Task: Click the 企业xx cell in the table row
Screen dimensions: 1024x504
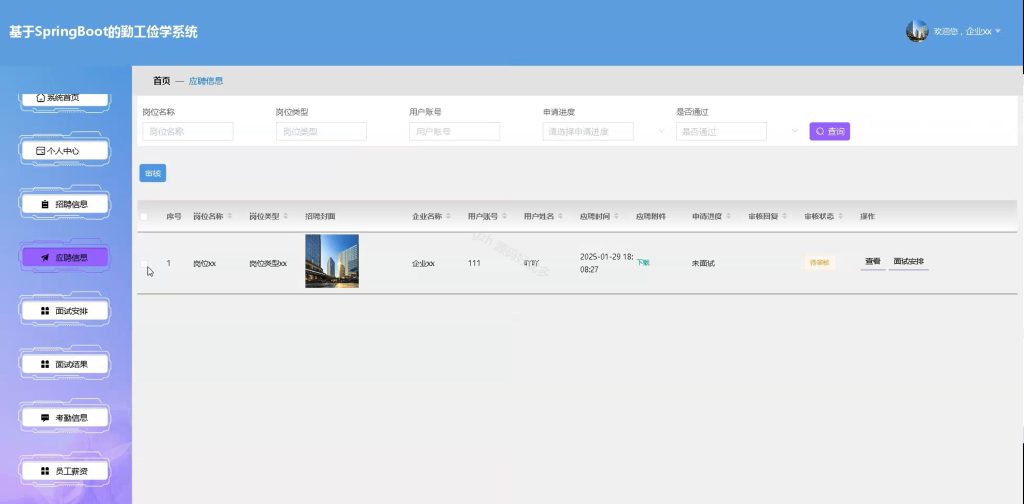Action: tap(423, 263)
